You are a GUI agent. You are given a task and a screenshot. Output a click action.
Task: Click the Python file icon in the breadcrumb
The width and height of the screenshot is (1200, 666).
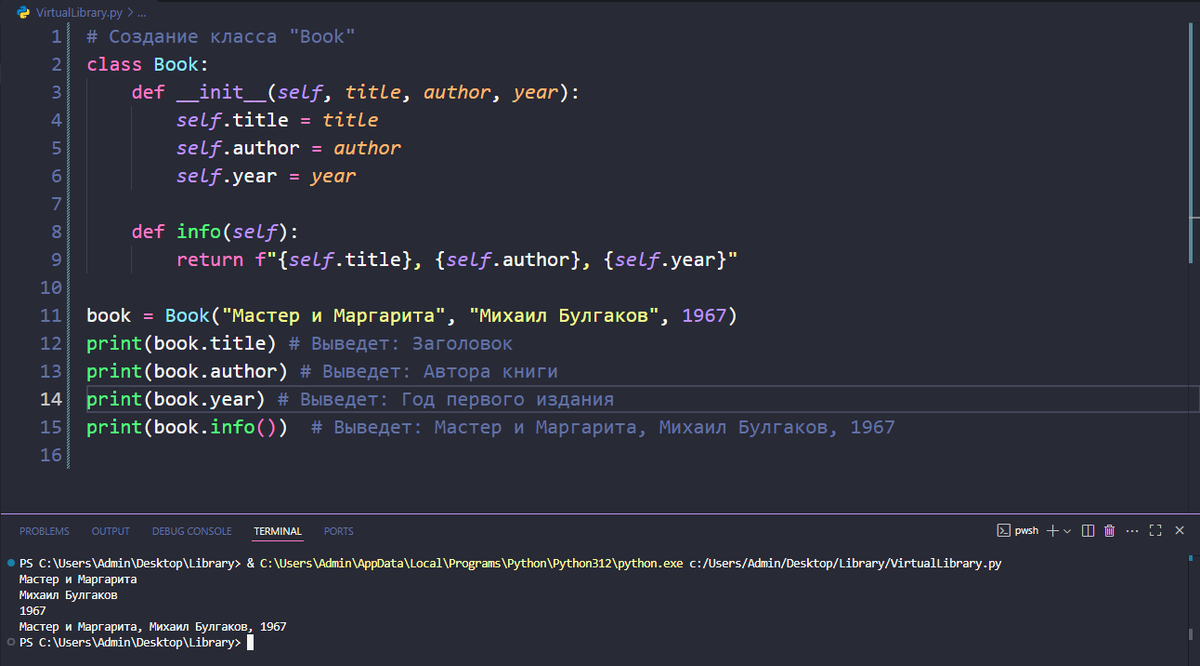pos(23,13)
